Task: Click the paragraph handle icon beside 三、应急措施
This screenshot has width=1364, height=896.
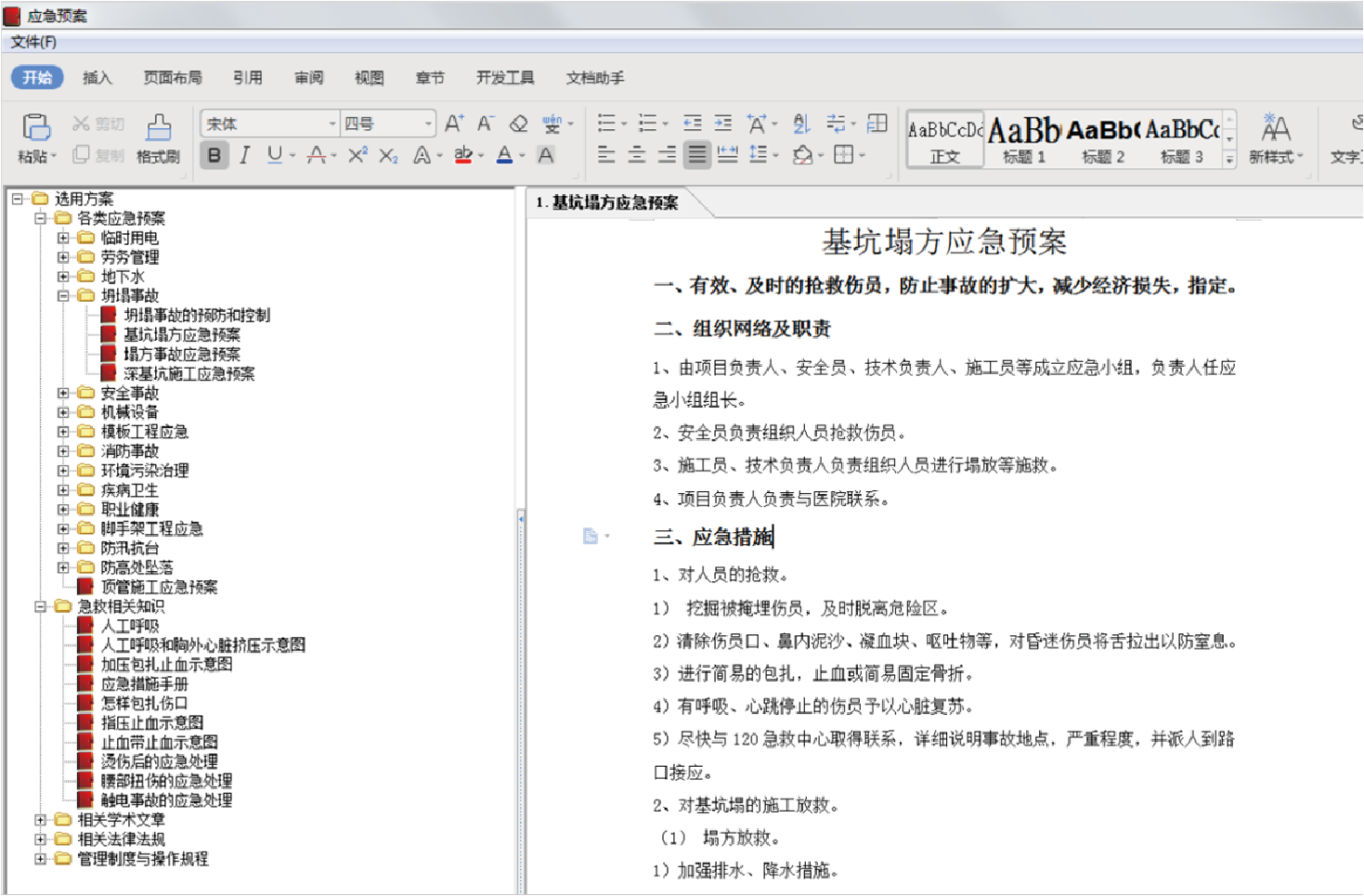Action: click(591, 536)
